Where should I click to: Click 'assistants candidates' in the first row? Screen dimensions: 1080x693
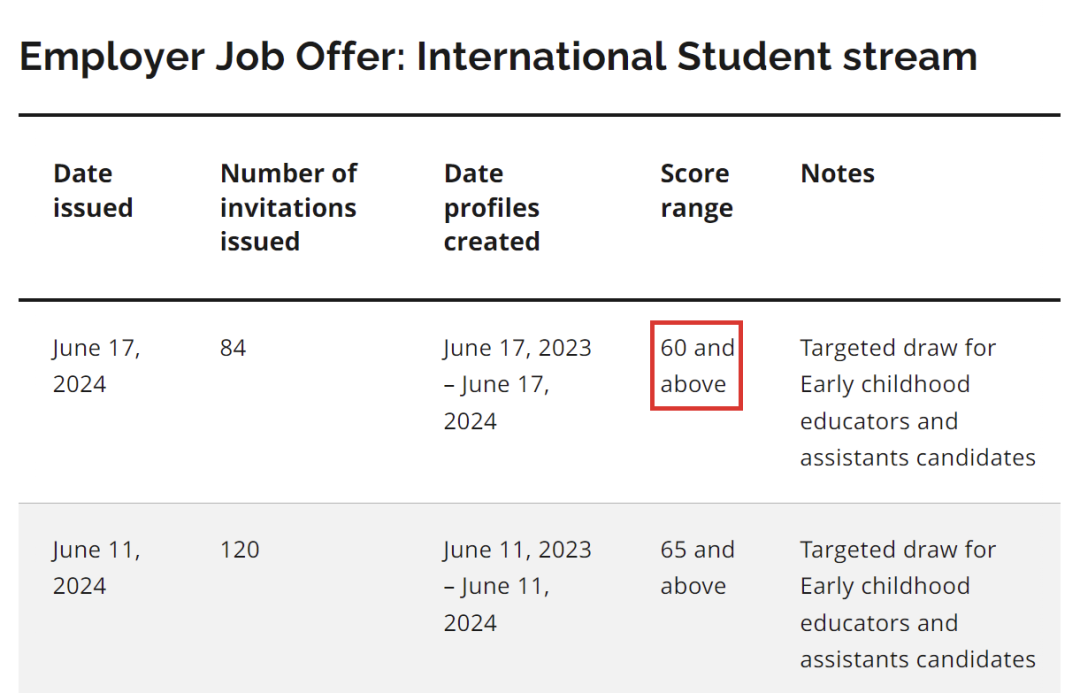coord(917,457)
